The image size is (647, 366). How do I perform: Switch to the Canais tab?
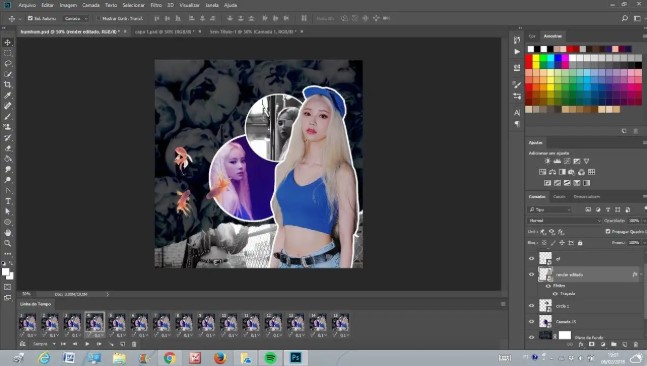(x=559, y=197)
